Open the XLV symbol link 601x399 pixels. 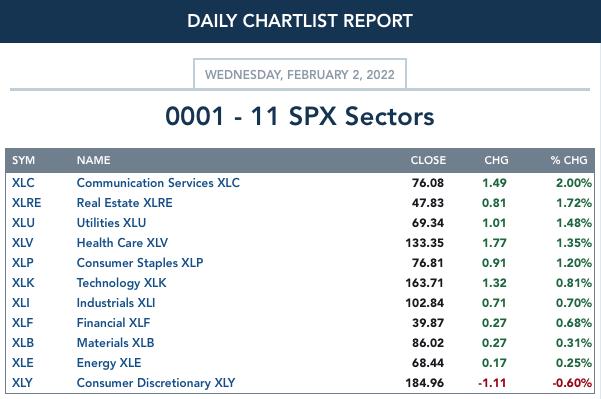tap(23, 243)
